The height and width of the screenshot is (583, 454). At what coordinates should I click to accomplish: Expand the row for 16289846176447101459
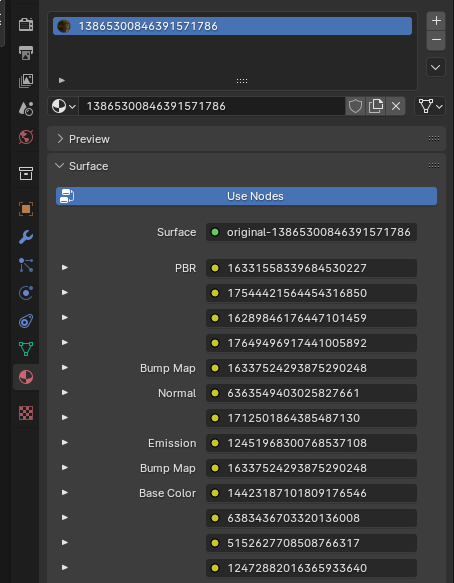tap(65, 317)
